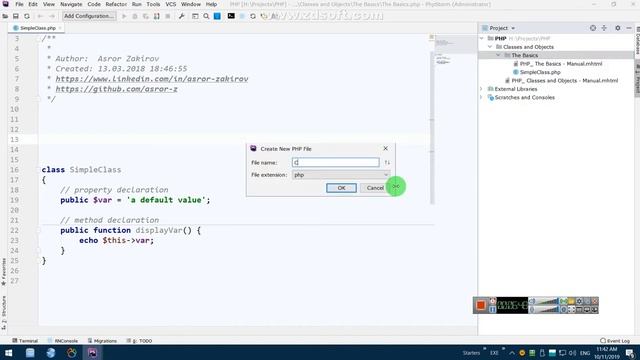Image resolution: width=640 pixels, height=360 pixels.
Task: Open the Migrations tool window tab
Action: pyautogui.click(x=102, y=341)
